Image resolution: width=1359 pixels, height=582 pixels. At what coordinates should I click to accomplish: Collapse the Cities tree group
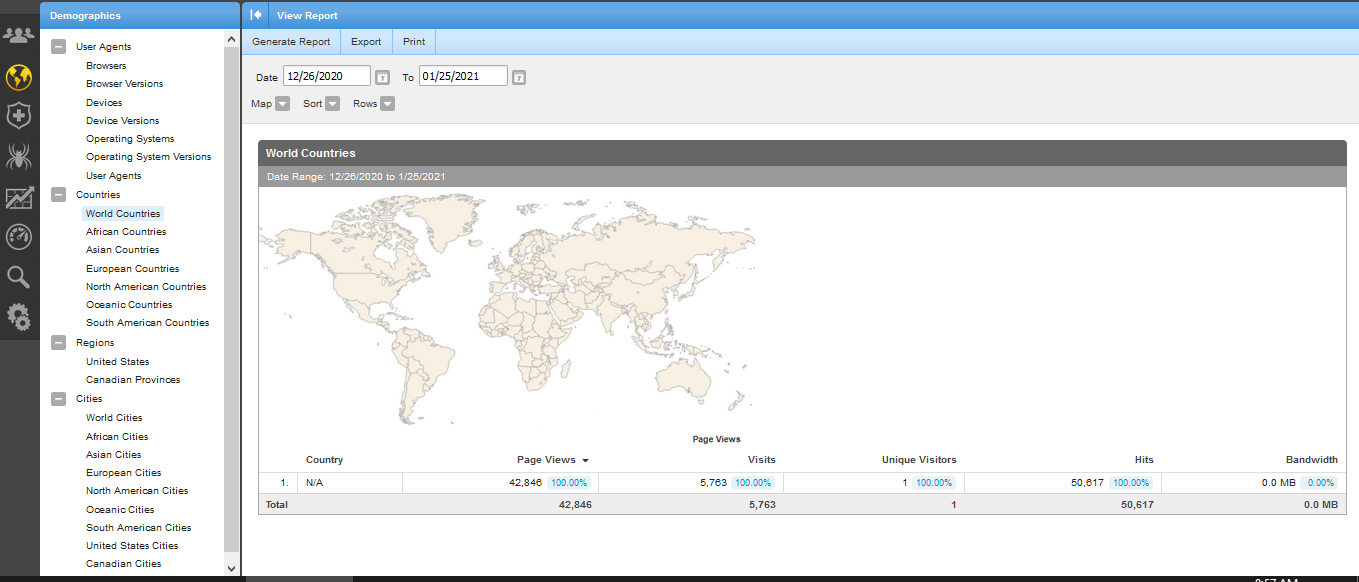(59, 399)
